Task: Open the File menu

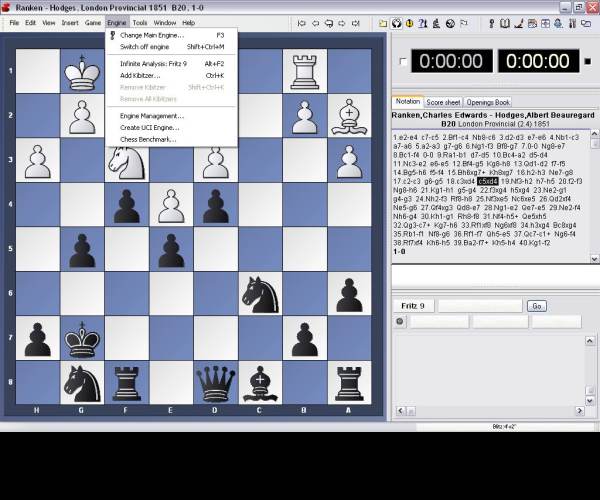Action: pyautogui.click(x=14, y=23)
